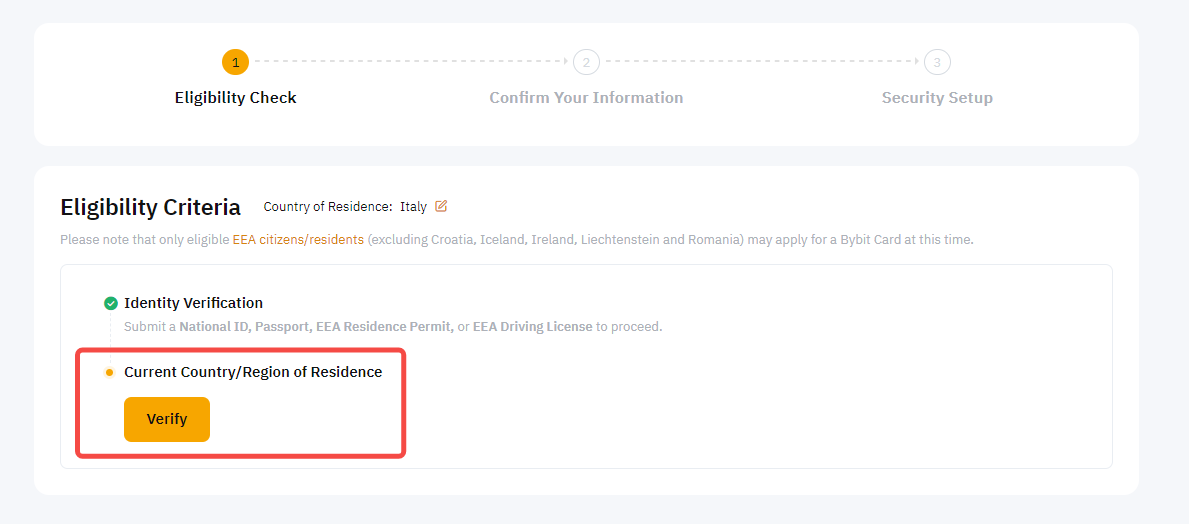This screenshot has width=1189, height=524.
Task: Open the Security Setup step label
Action: [937, 98]
